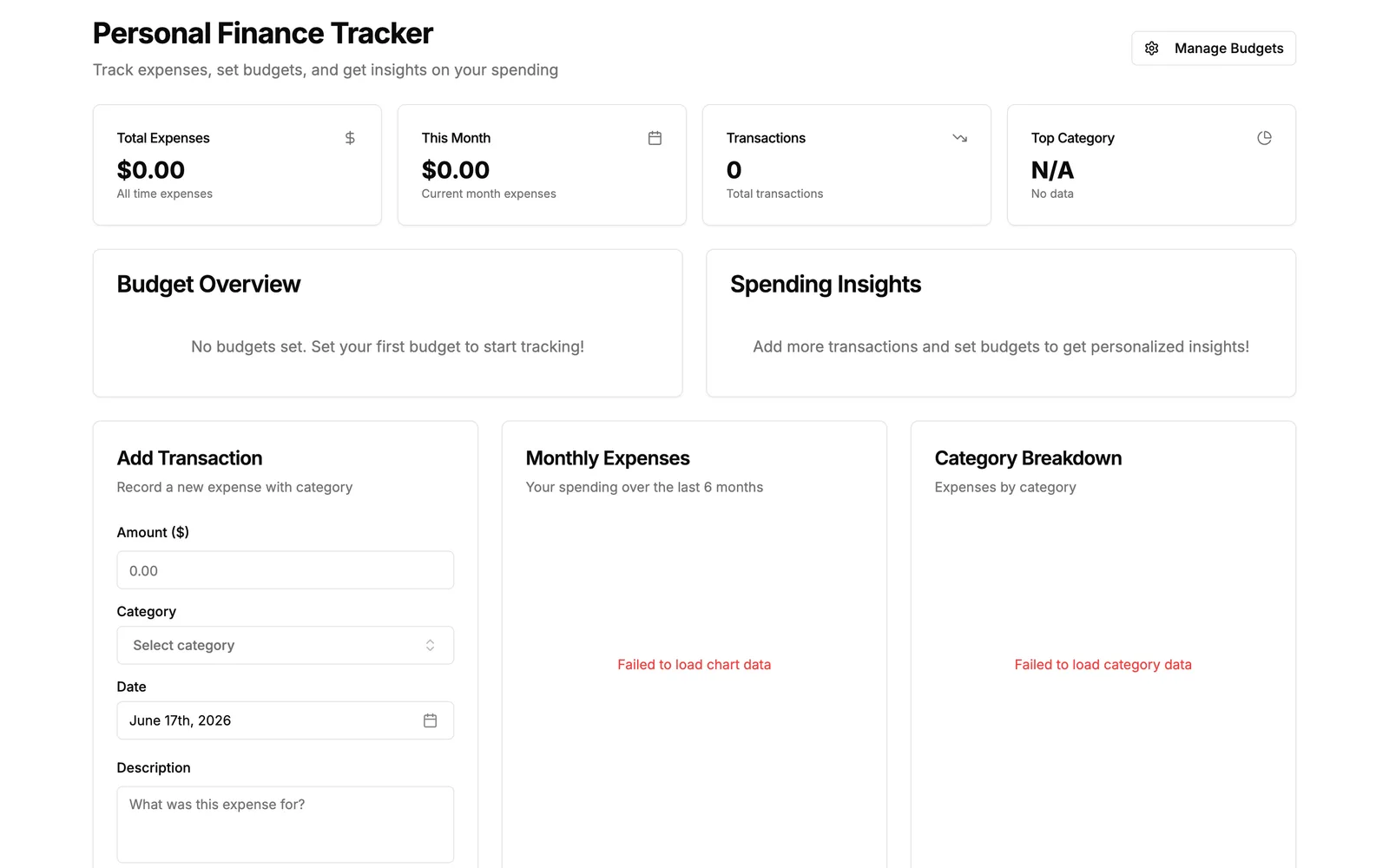
Task: Click the calendar icon in the Date field
Action: click(x=430, y=720)
